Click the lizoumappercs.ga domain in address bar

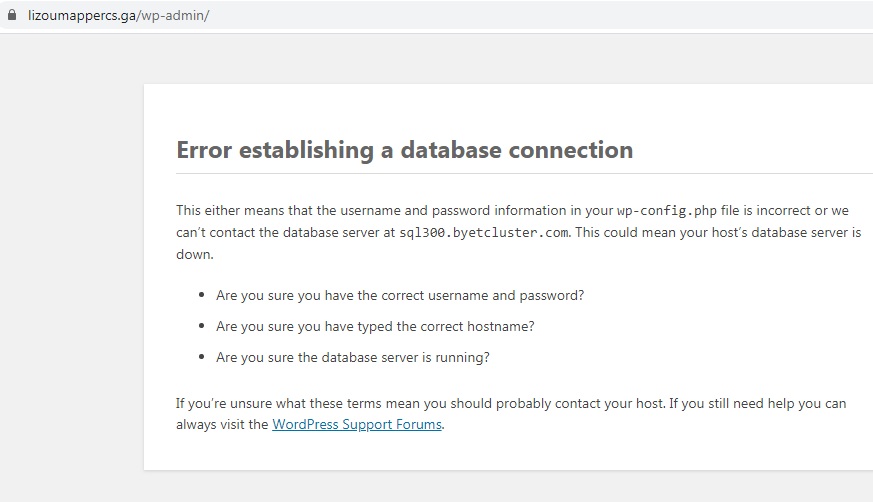(82, 16)
